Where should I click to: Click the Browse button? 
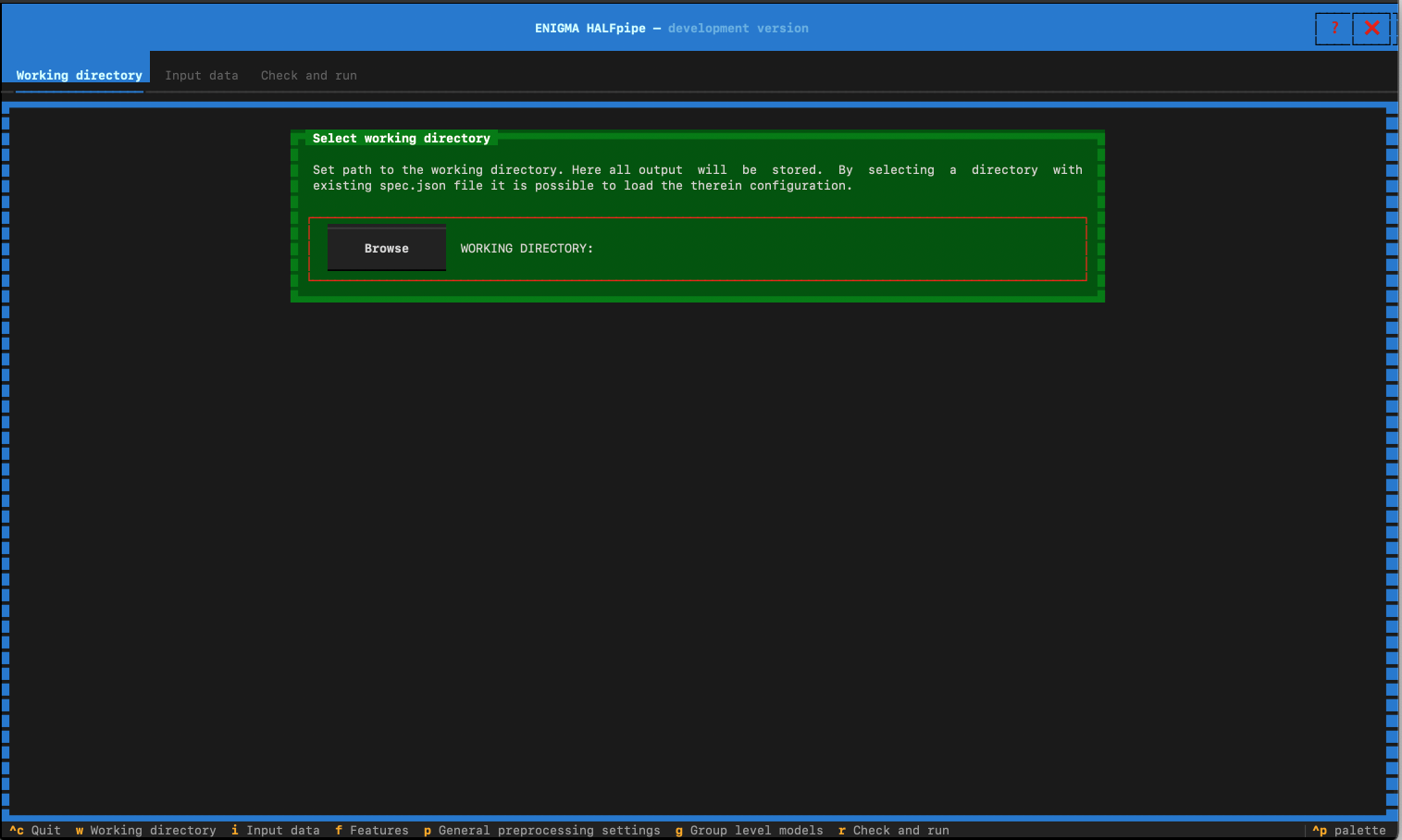(x=387, y=248)
